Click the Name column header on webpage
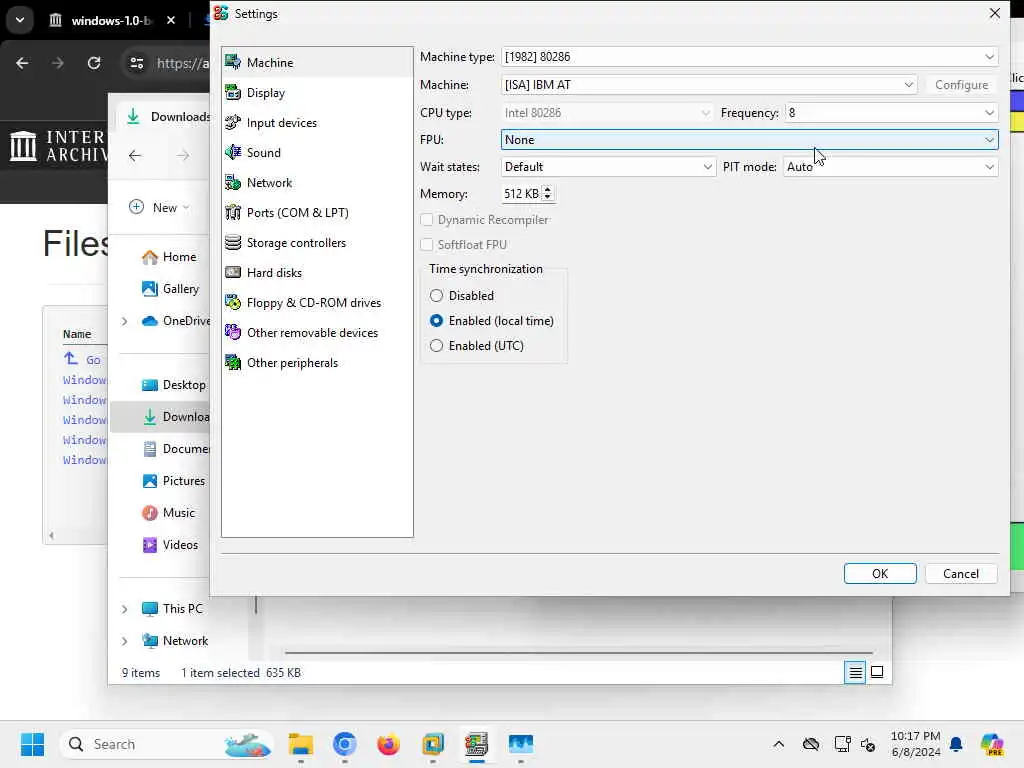Image resolution: width=1024 pixels, height=768 pixels. click(77, 334)
